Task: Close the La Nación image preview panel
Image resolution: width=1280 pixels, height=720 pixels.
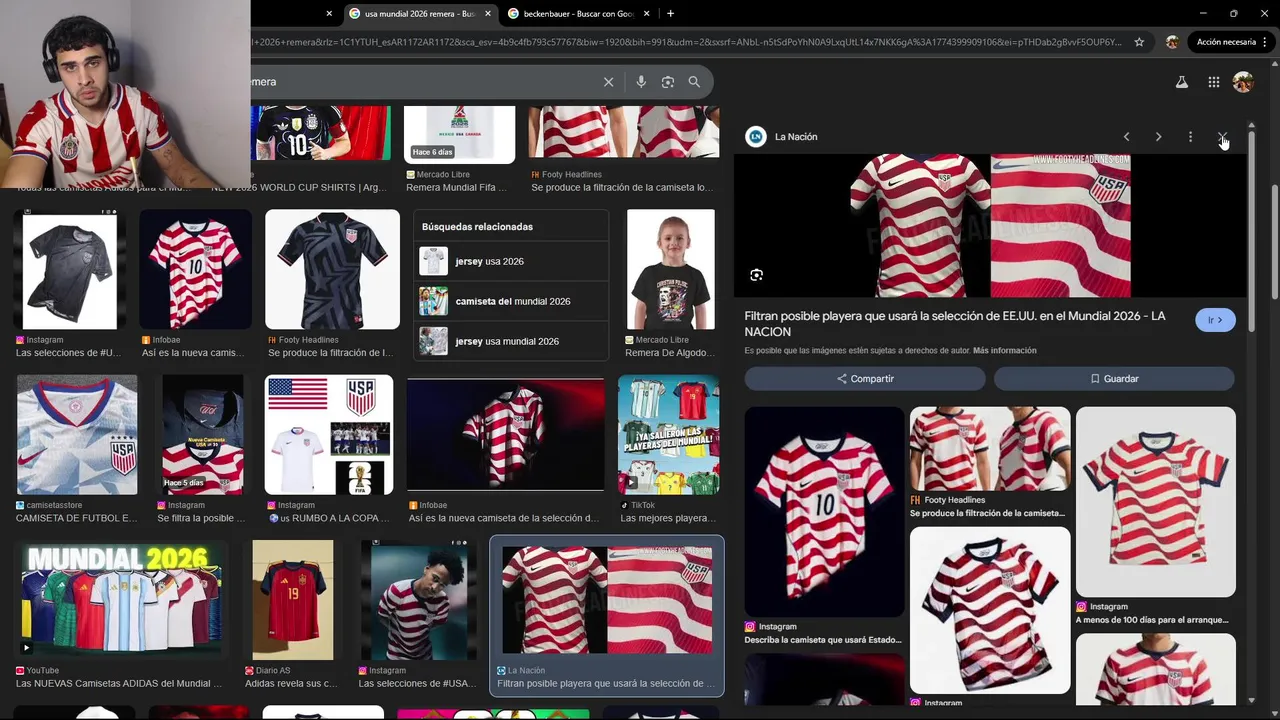Action: (1222, 137)
